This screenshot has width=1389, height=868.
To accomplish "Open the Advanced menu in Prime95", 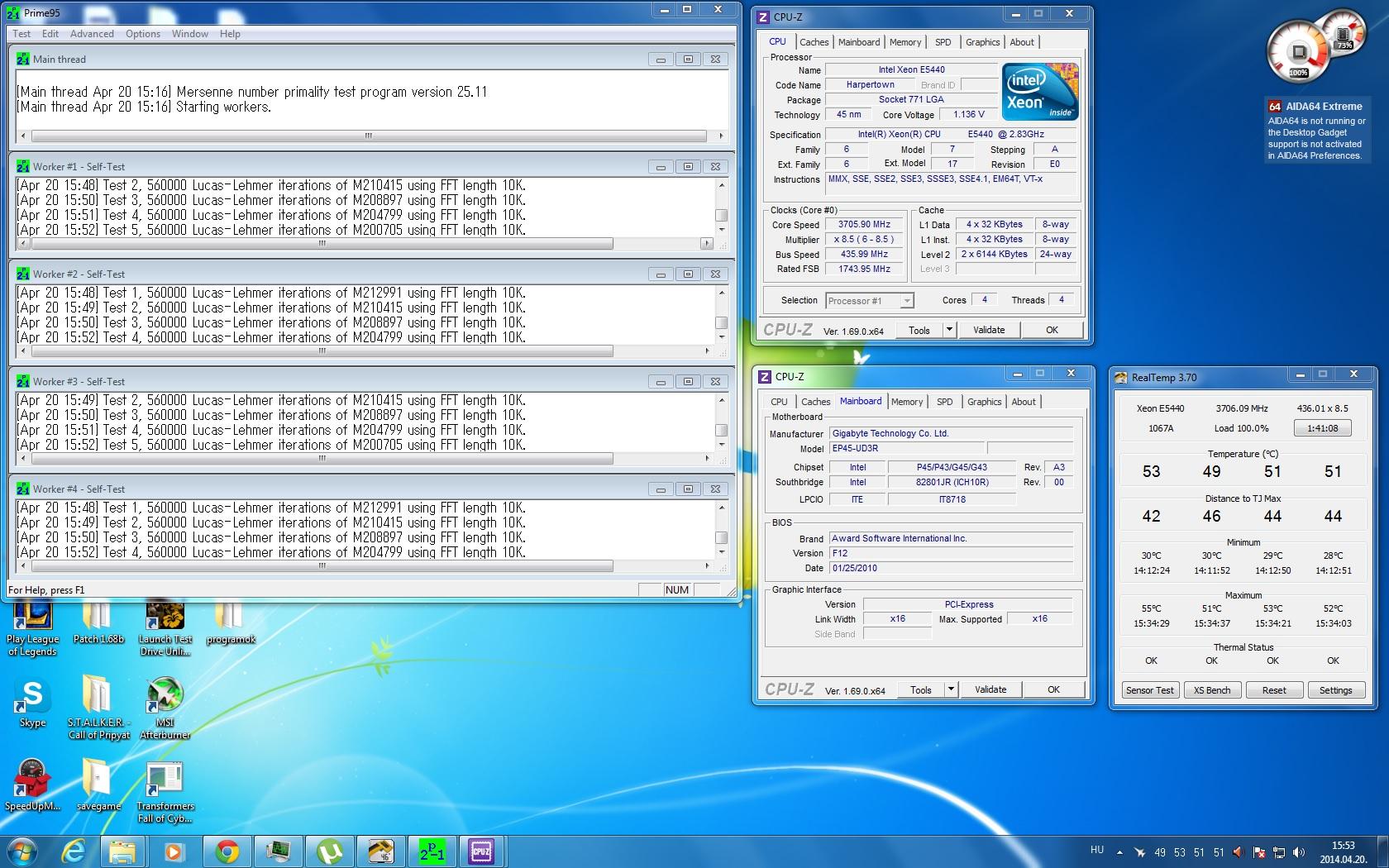I will click(x=92, y=34).
